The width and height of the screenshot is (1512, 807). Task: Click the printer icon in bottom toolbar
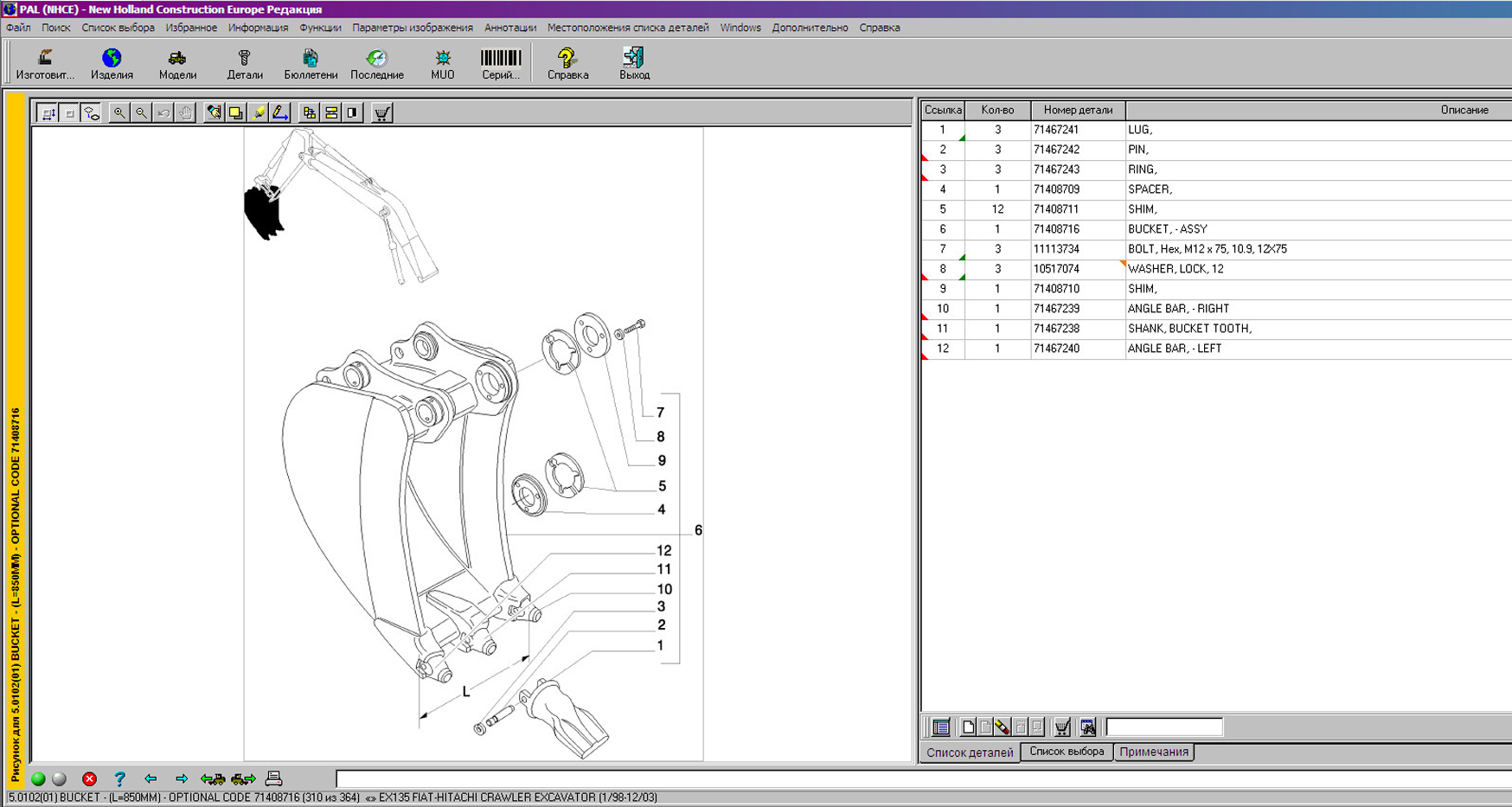point(273,778)
